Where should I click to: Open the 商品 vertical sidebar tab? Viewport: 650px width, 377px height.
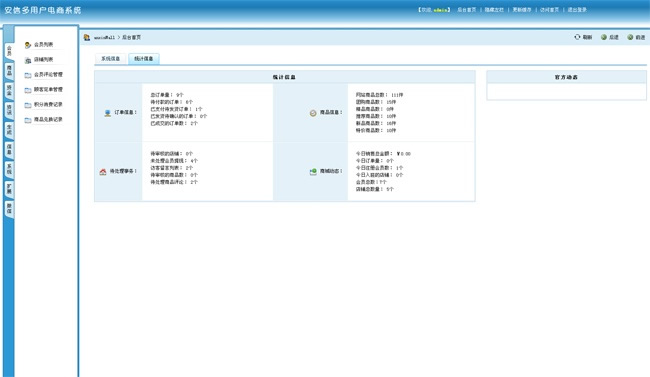tap(9, 70)
